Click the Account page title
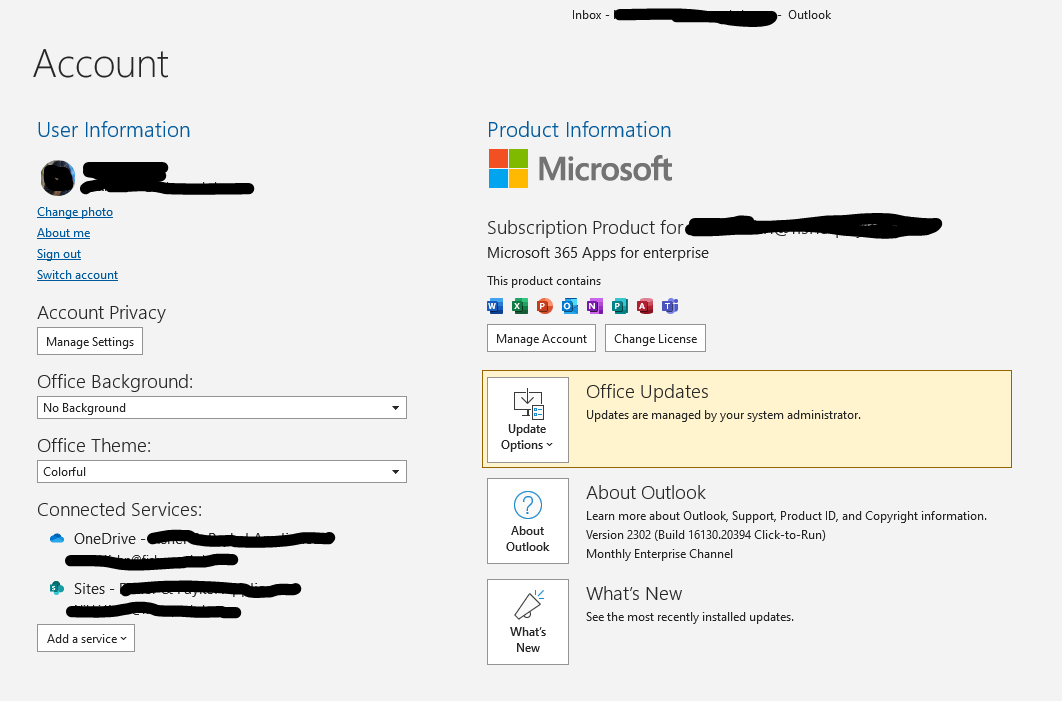Screen dimensions: 1062x701 tap(100, 64)
